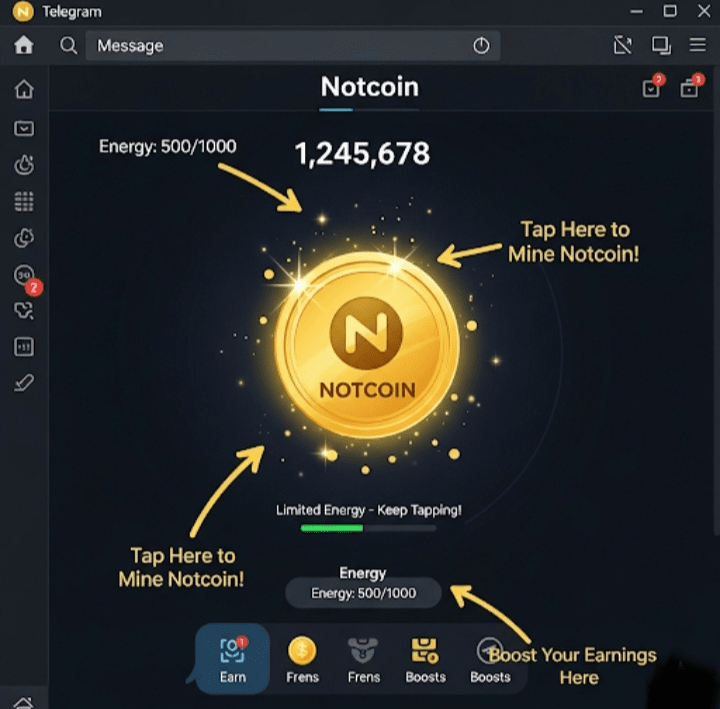720x709 pixels.
Task: Open the gift box icon with badge
Action: 692,85
